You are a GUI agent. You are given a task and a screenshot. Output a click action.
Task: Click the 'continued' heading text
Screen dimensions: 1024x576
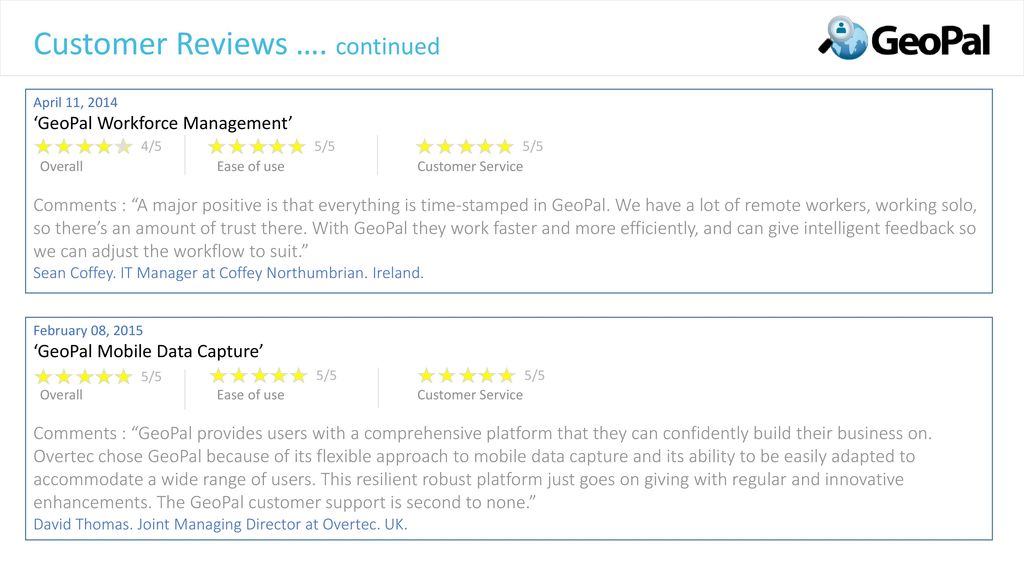(x=388, y=46)
